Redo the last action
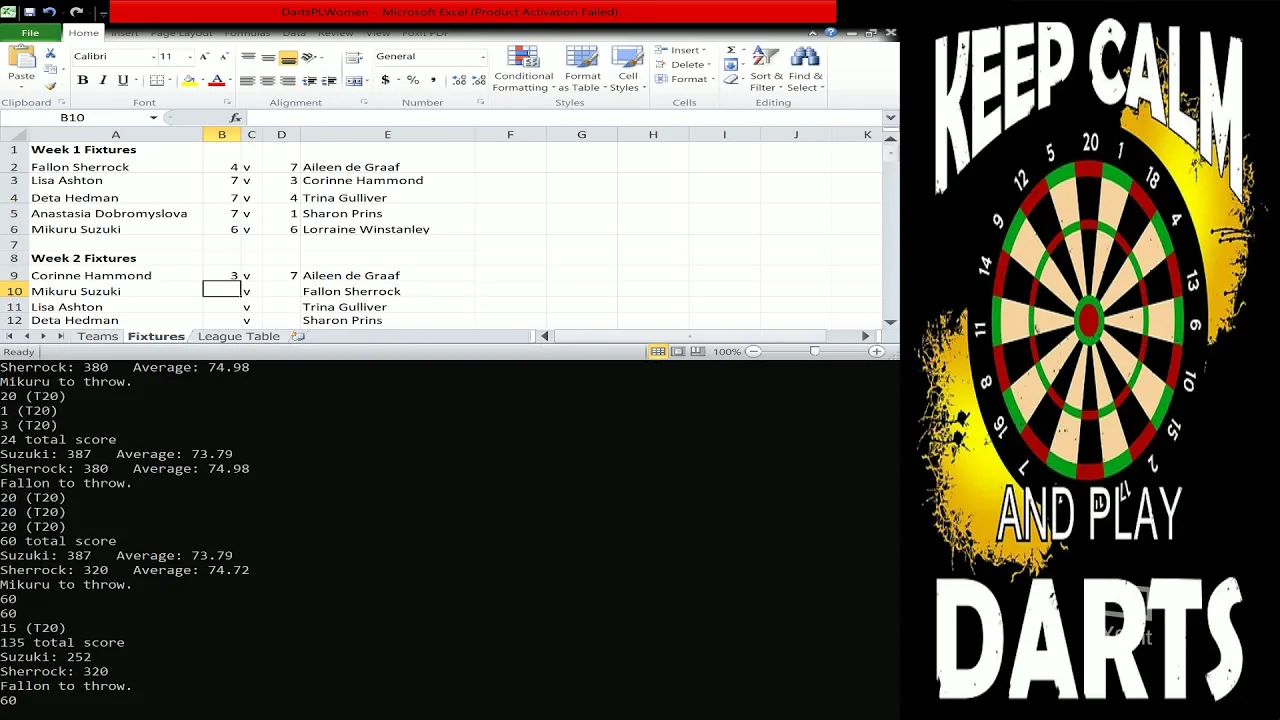 [x=76, y=12]
